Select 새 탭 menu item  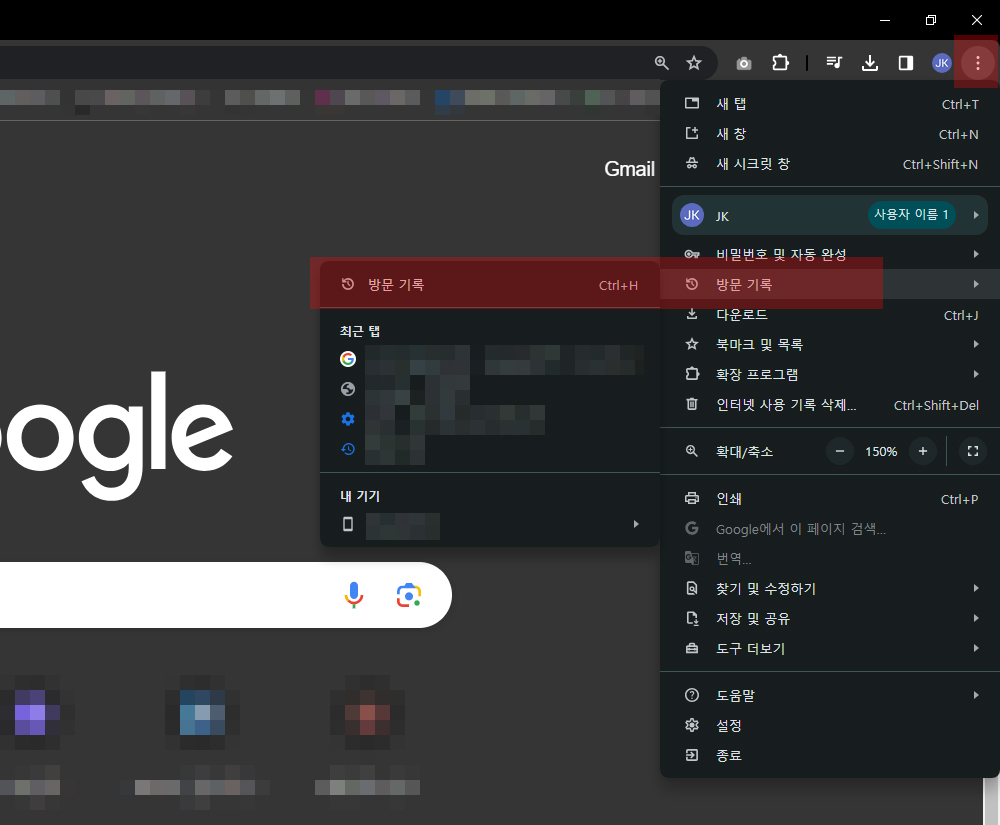coord(830,104)
